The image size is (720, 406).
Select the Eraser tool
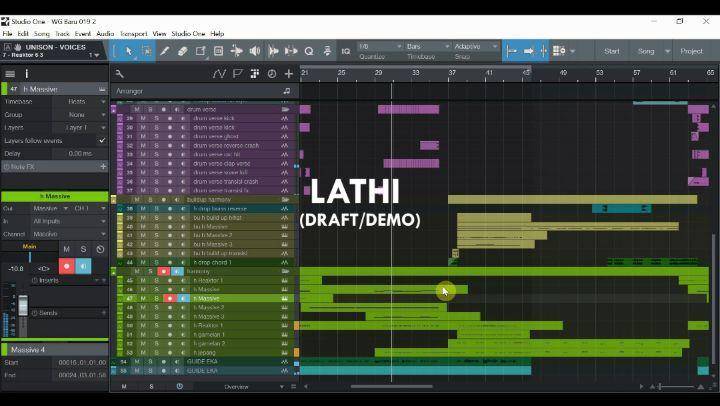[182, 51]
